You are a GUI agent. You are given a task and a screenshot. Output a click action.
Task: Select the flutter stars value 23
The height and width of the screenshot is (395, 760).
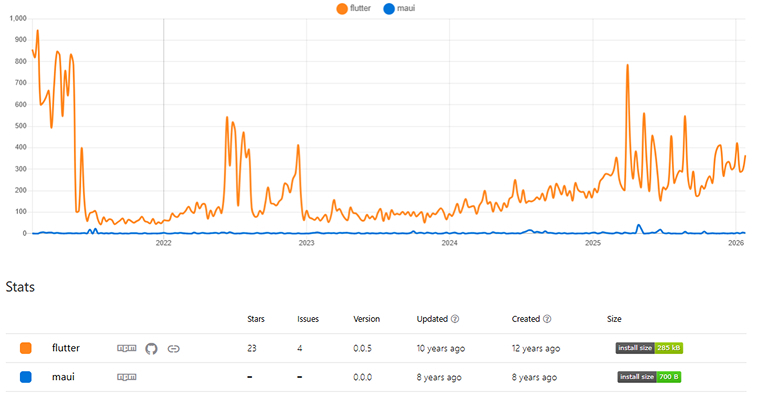click(x=252, y=348)
